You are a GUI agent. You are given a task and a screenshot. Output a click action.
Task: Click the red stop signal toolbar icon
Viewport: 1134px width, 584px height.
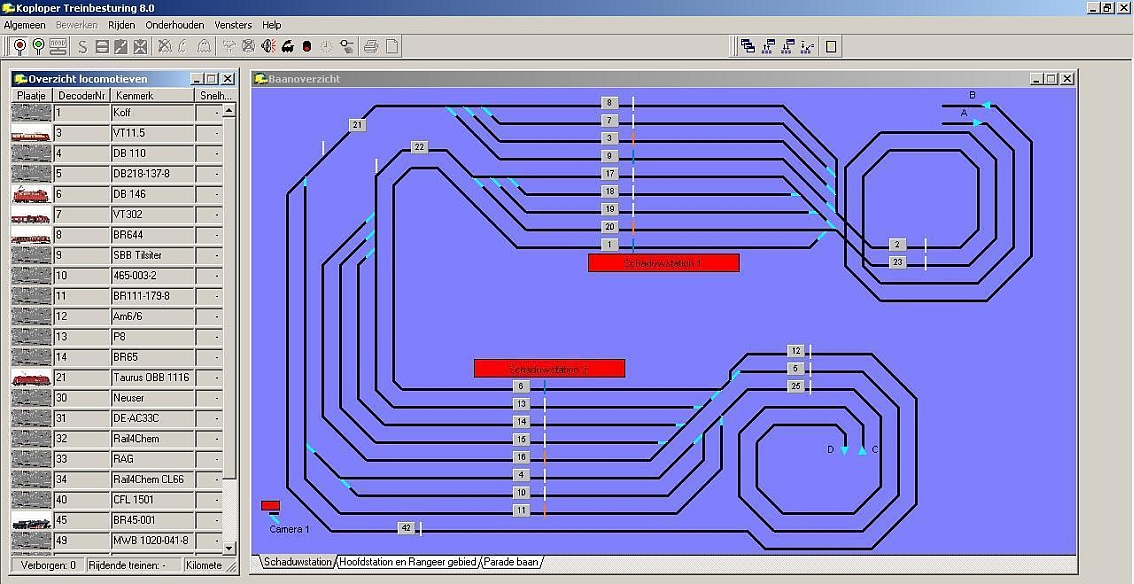(x=20, y=47)
